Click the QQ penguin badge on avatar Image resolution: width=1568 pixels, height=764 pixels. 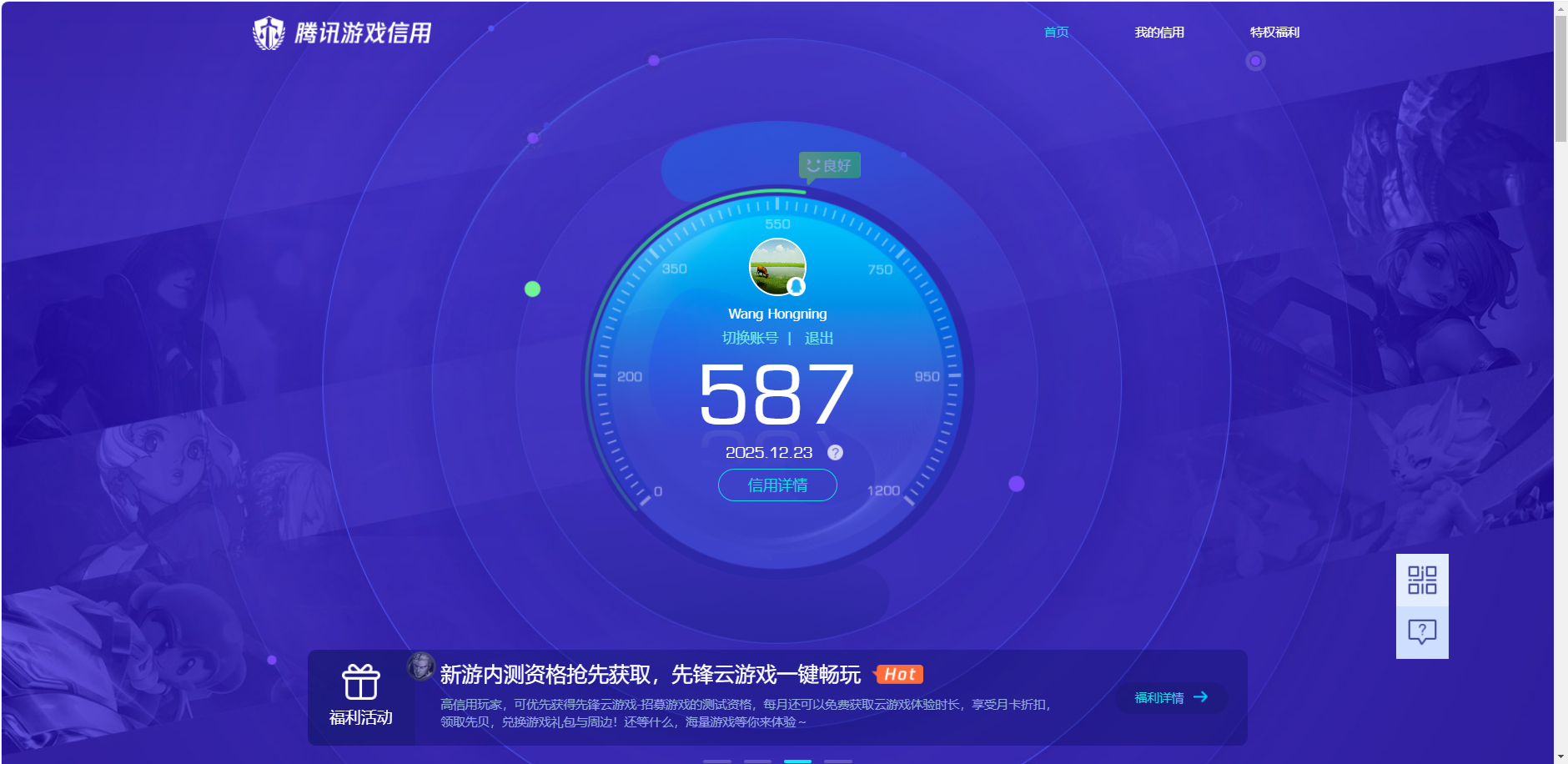797,287
